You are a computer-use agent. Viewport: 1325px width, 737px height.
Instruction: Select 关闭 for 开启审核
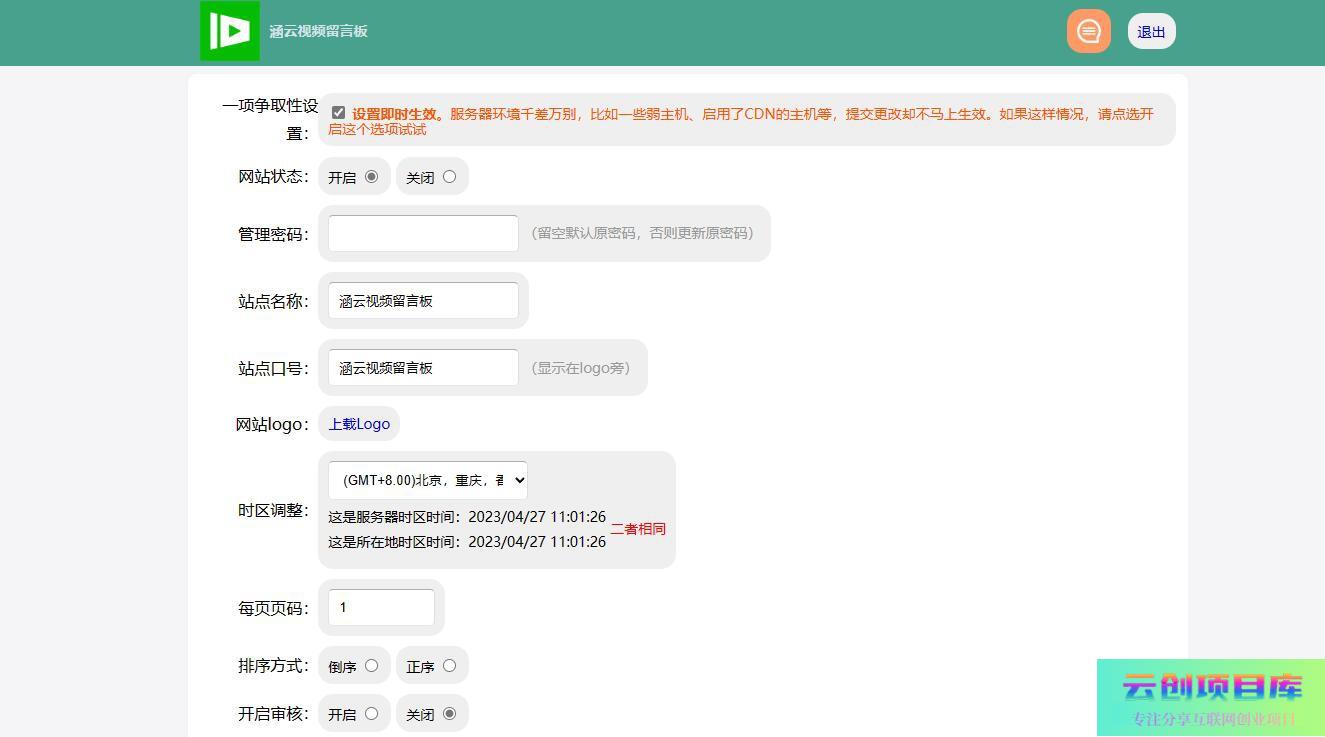(449, 714)
